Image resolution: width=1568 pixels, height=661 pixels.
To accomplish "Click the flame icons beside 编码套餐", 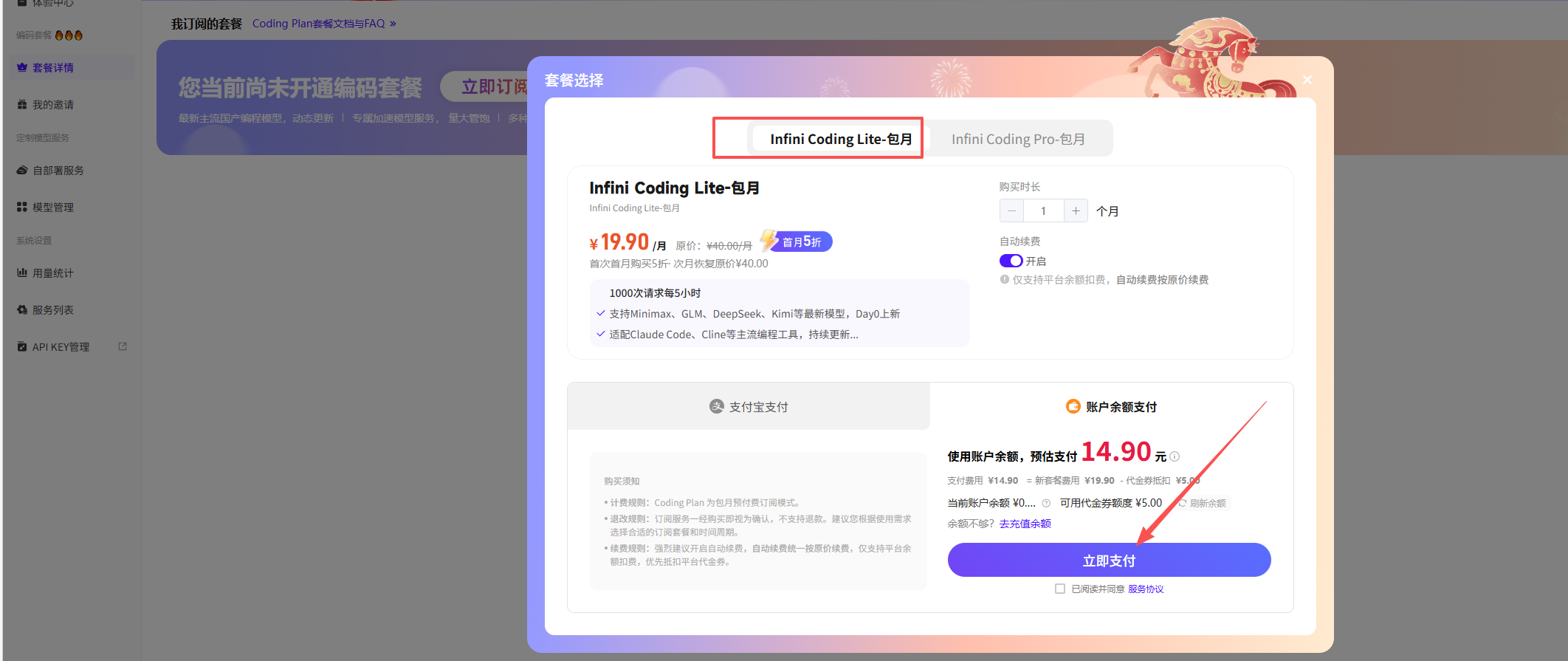I will (x=69, y=35).
